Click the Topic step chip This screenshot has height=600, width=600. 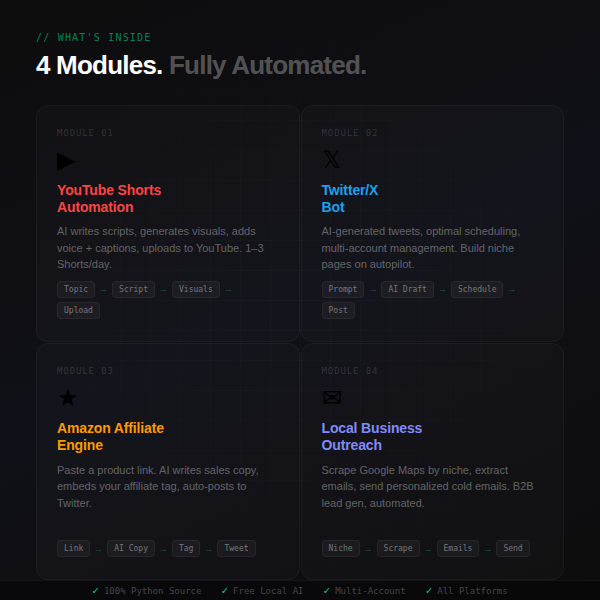pyautogui.click(x=76, y=289)
